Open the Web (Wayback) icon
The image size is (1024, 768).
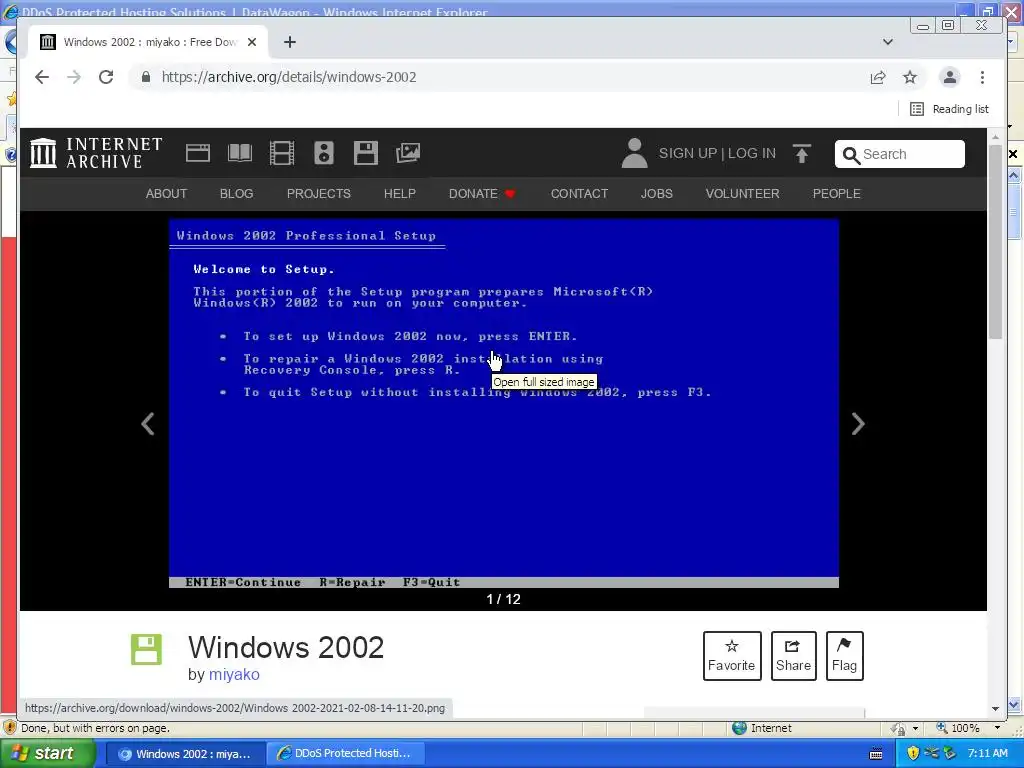pos(197,153)
